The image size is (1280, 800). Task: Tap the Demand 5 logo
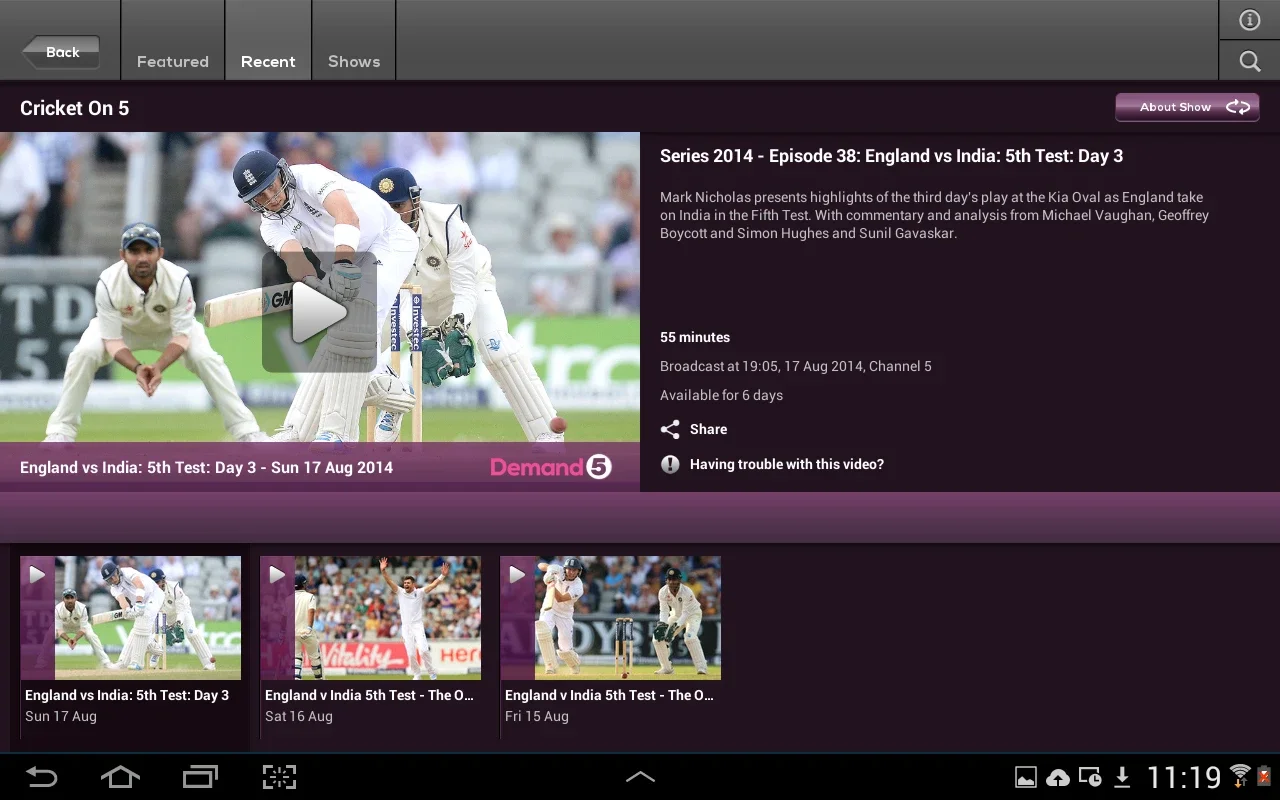(551, 467)
